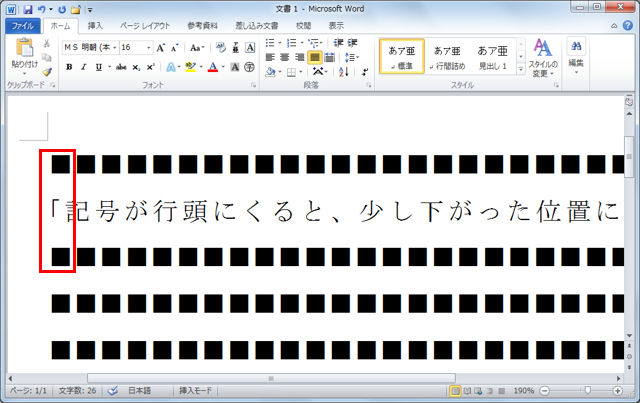Expand the styles gallery more button
The width and height of the screenshot is (640, 403).
pyautogui.click(x=521, y=69)
